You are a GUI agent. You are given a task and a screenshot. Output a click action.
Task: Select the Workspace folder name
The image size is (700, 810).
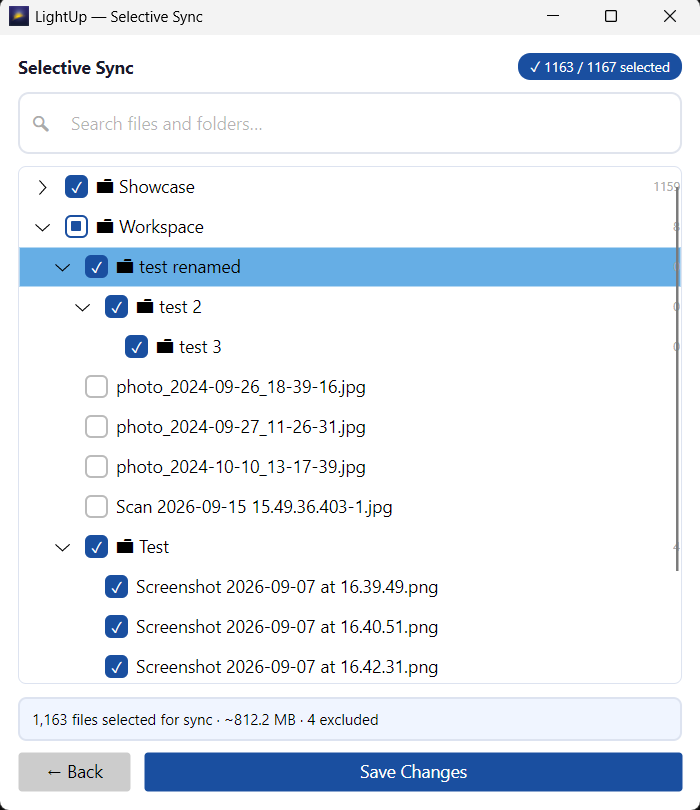[x=161, y=227]
